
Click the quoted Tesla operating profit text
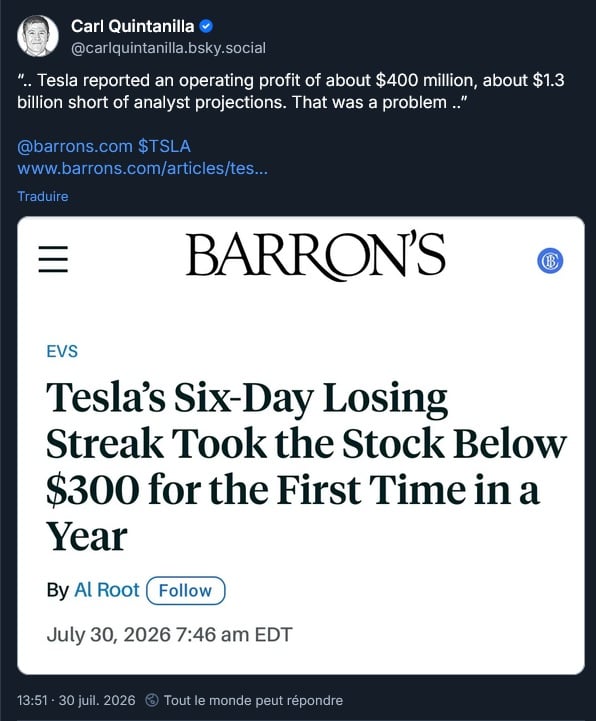[x=291, y=91]
